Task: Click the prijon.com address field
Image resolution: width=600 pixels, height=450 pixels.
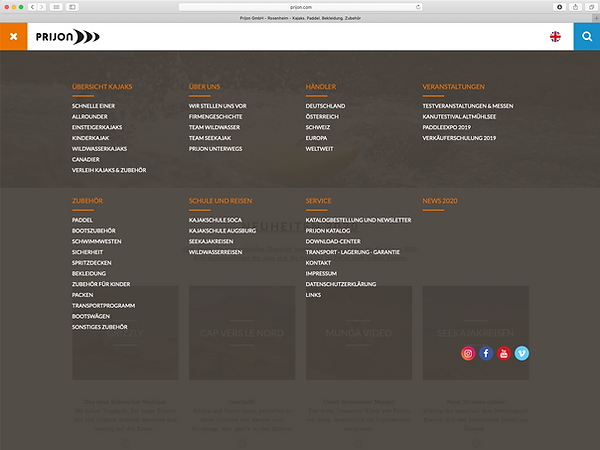Action: 301,7
